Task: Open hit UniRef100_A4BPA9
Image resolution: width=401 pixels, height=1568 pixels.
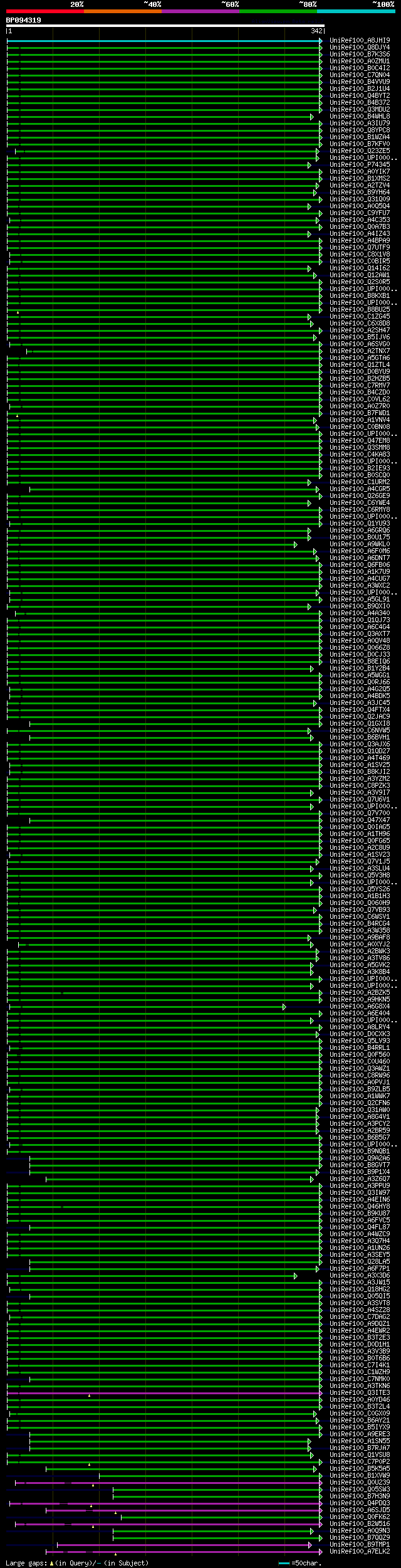Action: point(360,241)
